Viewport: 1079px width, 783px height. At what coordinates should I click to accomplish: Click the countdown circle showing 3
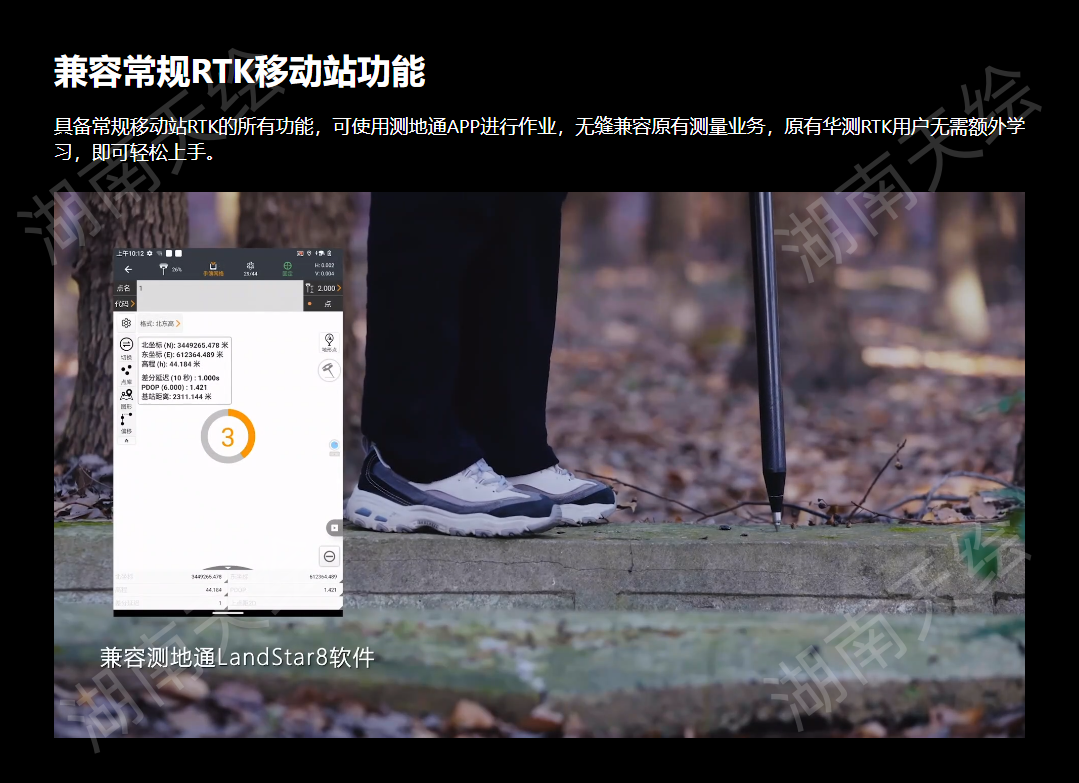click(x=228, y=436)
